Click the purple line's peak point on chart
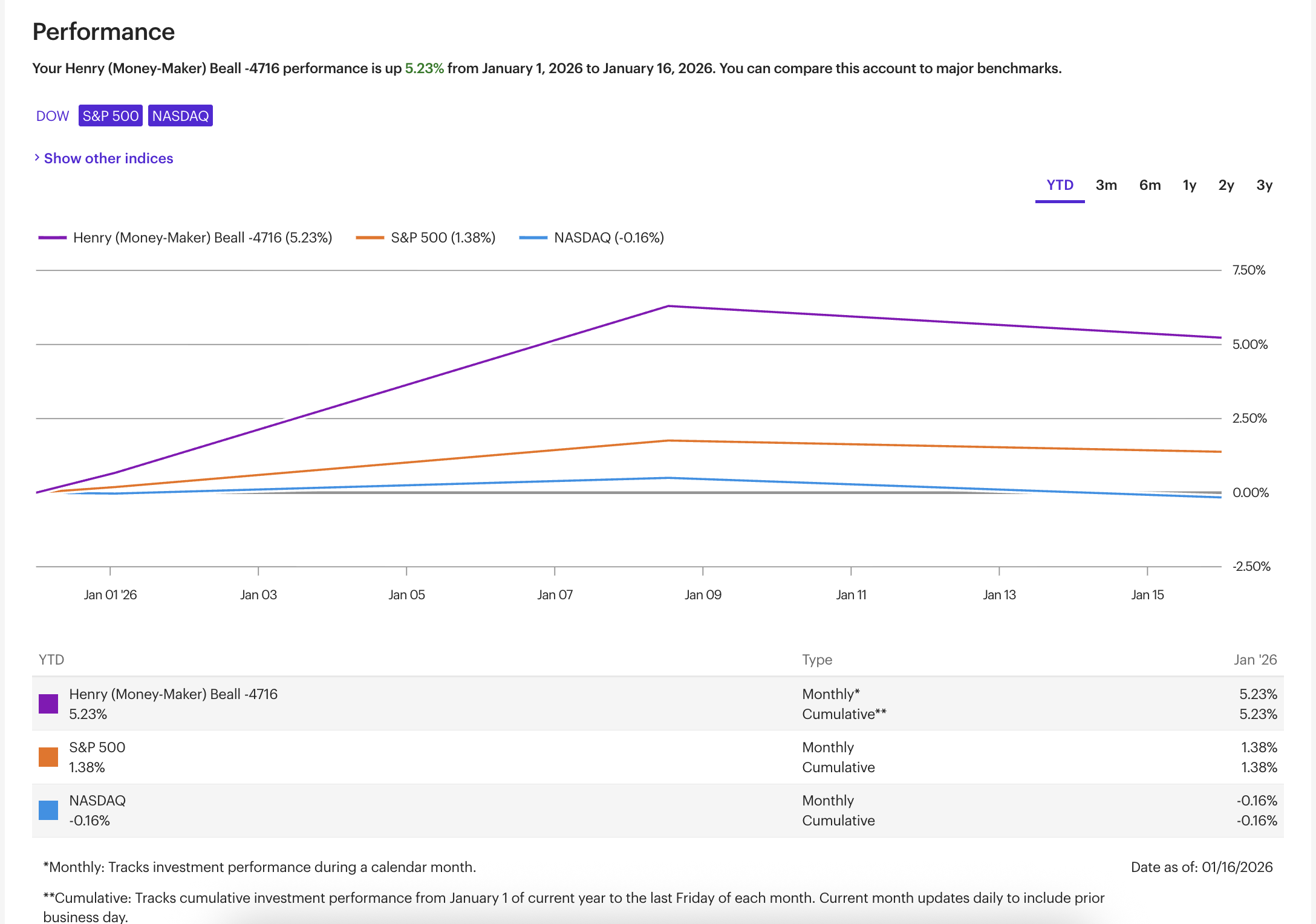 coord(668,306)
